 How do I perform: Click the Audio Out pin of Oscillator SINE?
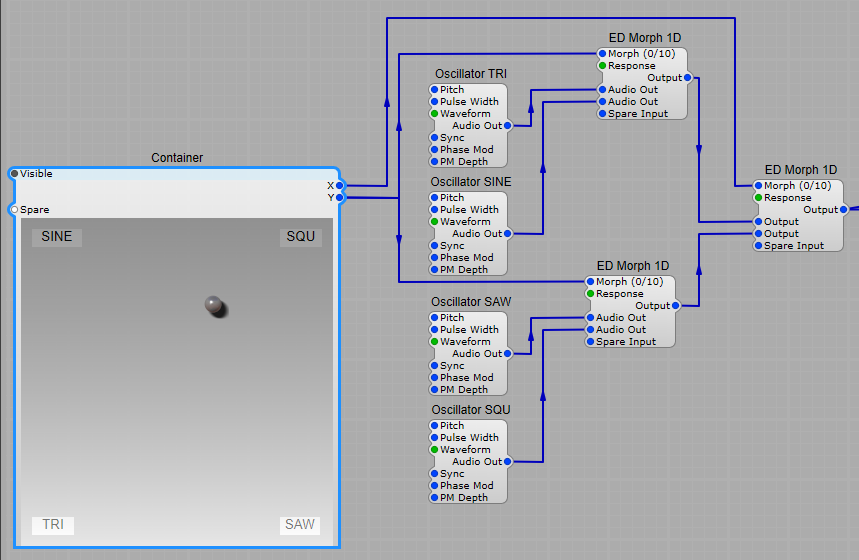[x=508, y=234]
